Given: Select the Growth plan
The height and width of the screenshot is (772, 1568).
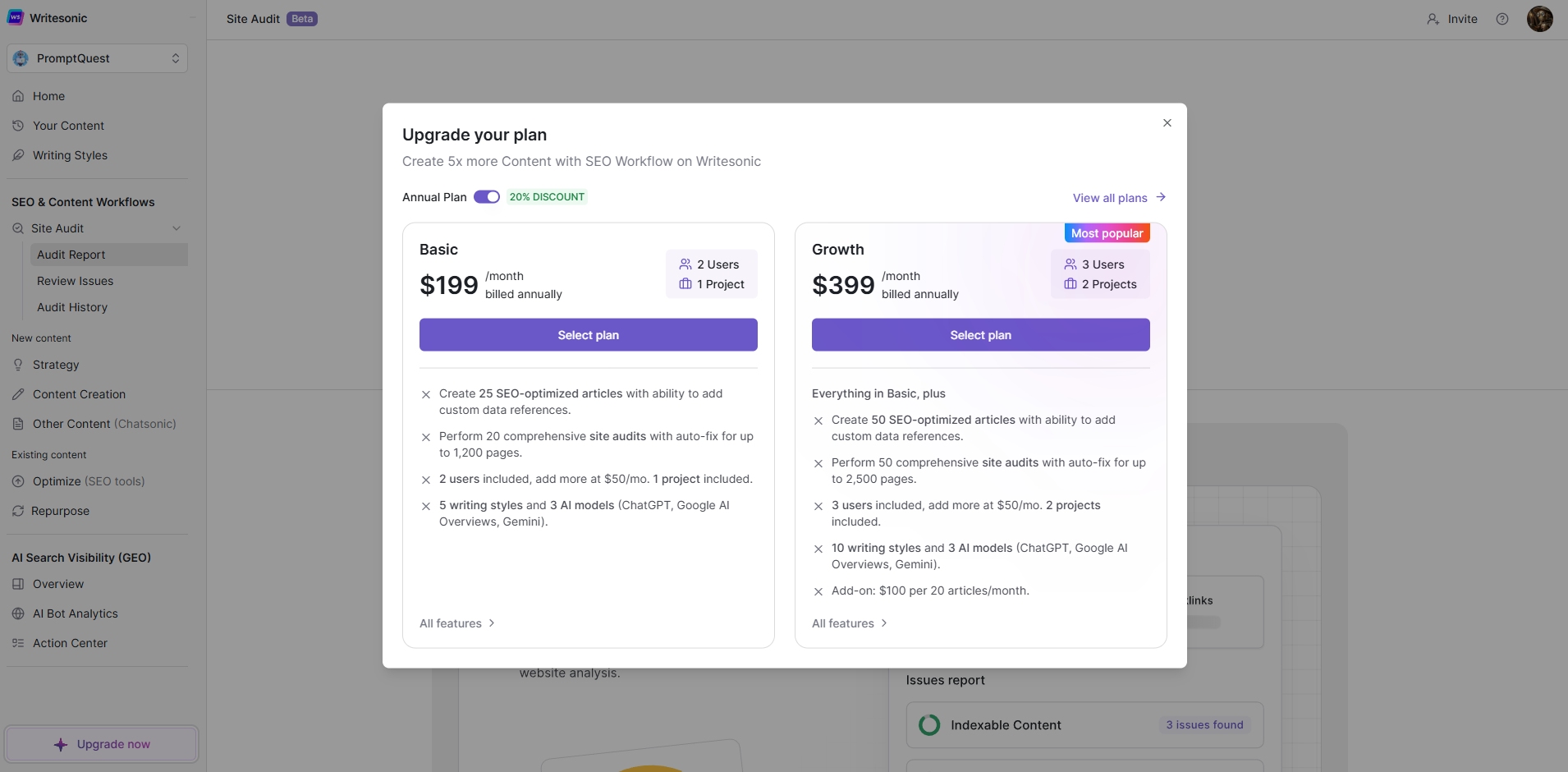Looking at the screenshot, I should click(980, 335).
